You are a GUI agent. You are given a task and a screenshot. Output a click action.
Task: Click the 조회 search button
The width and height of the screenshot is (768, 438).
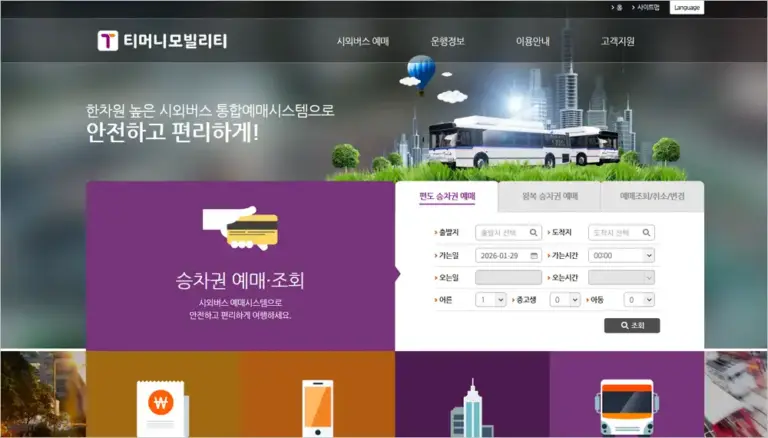(x=632, y=325)
